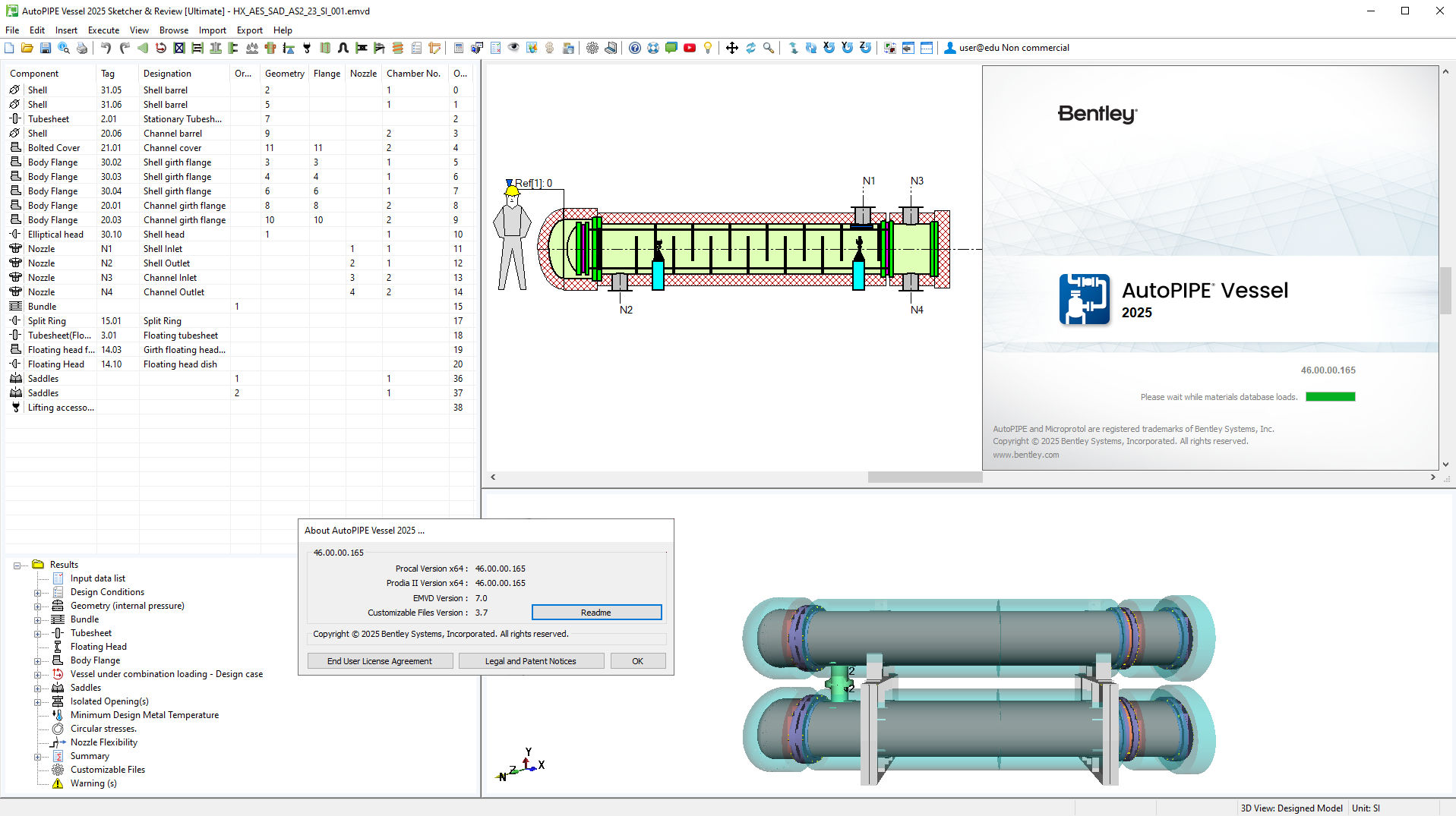Click the horizontal scrollbar below the sketch view
The image size is (1456, 816).
click(x=924, y=477)
